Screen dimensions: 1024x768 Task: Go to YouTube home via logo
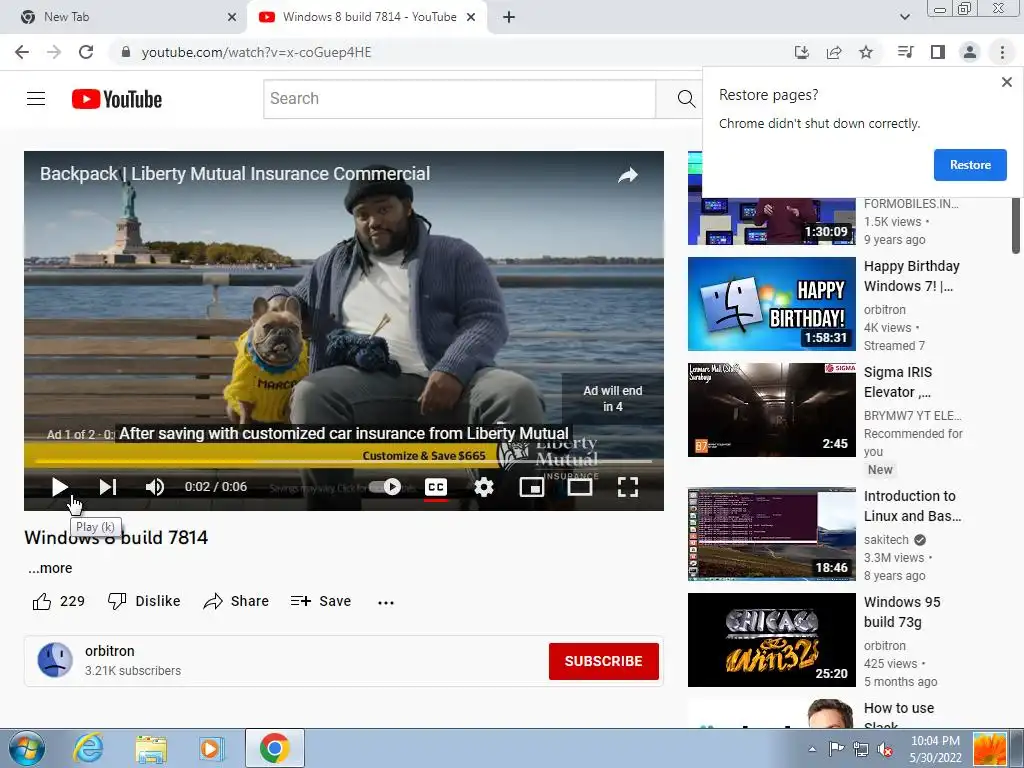tap(117, 99)
